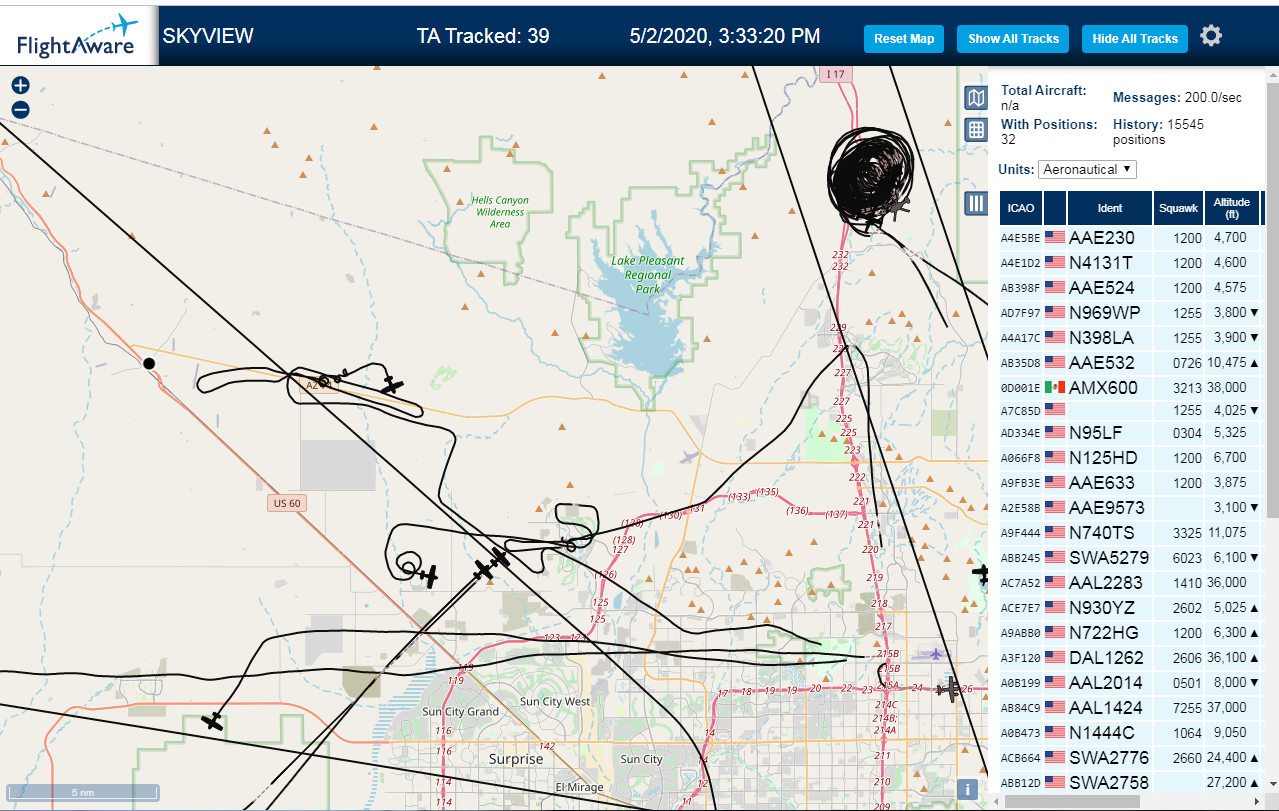Click Reset Map button
The height and width of the screenshot is (811, 1279).
point(904,39)
